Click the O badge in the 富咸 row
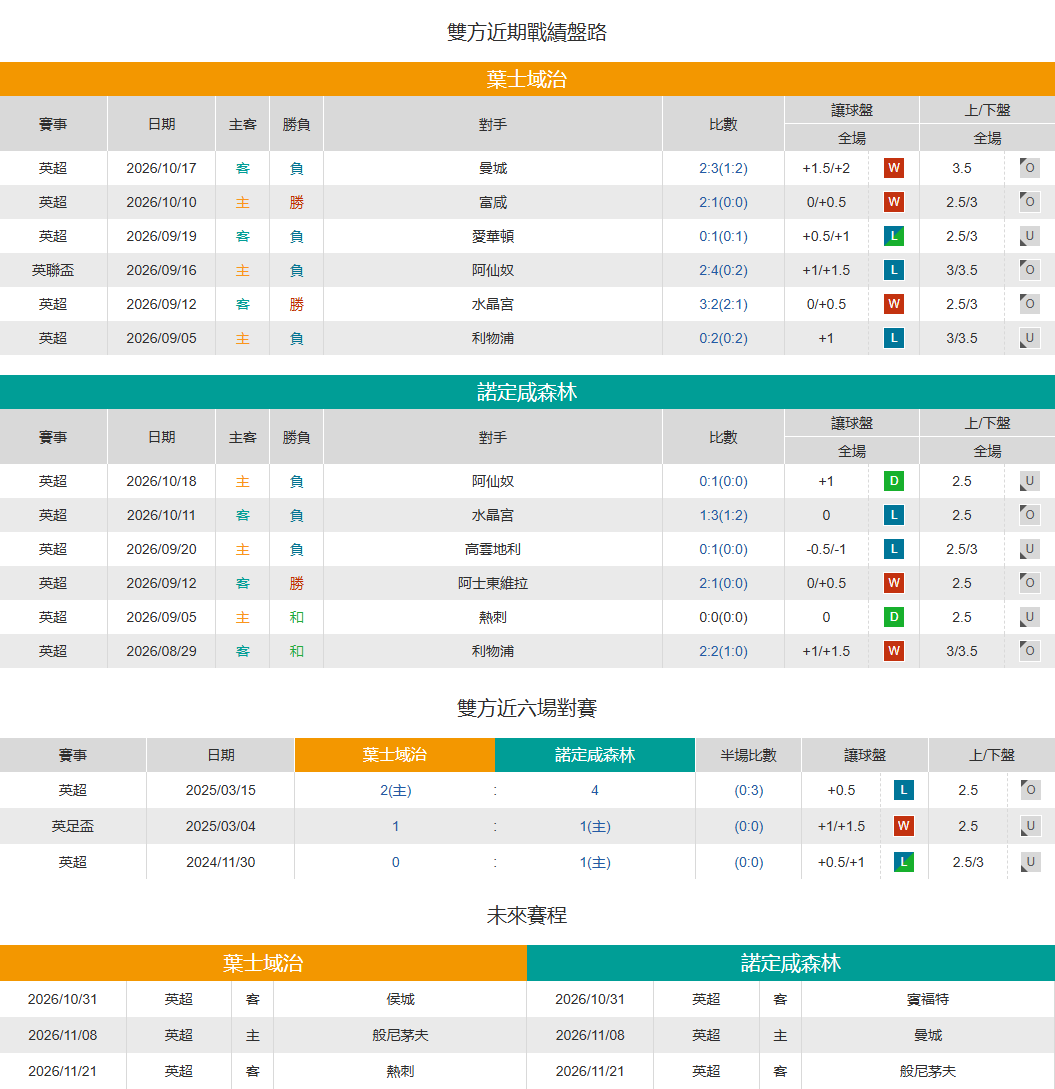 click(x=1029, y=202)
